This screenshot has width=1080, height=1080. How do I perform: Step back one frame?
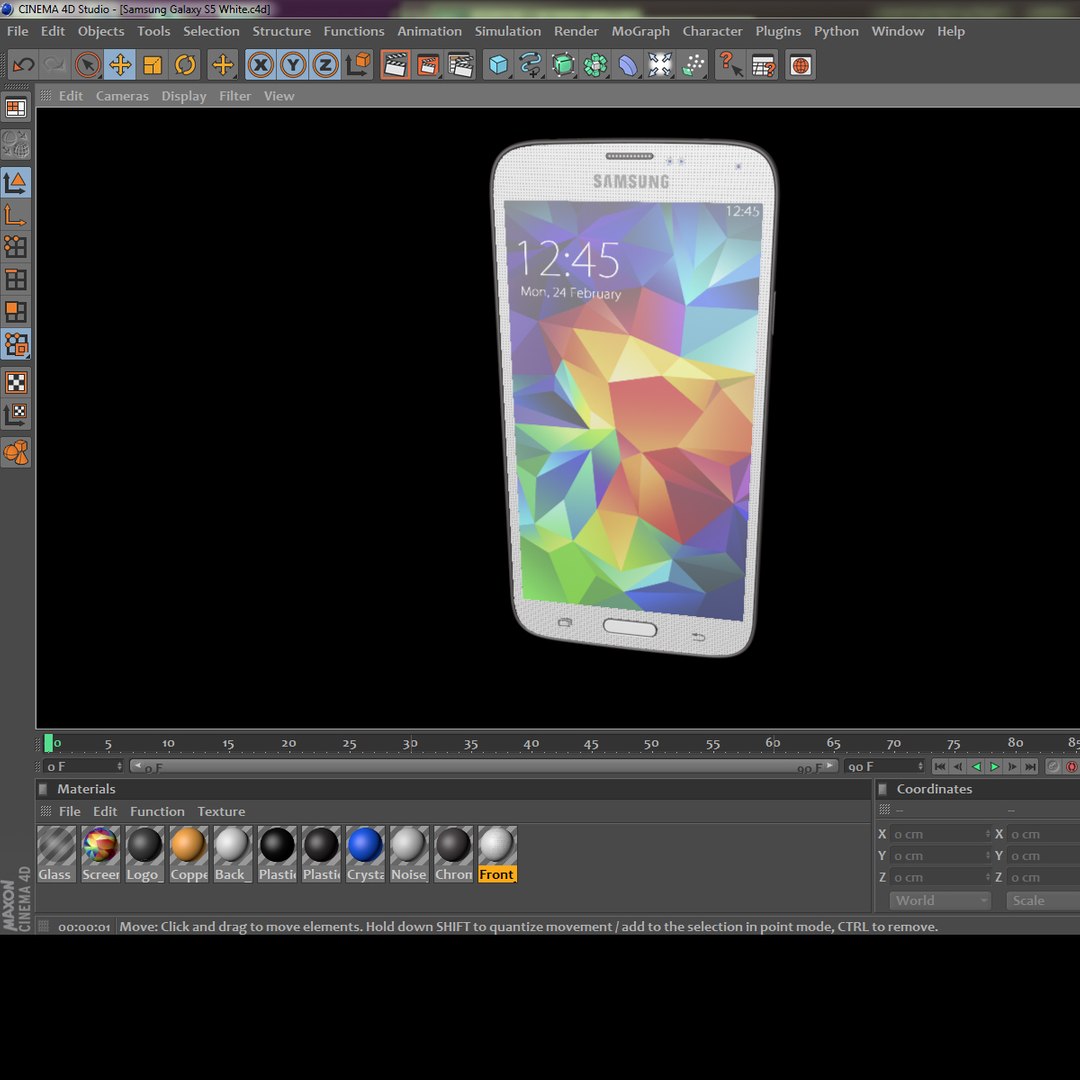pos(957,767)
